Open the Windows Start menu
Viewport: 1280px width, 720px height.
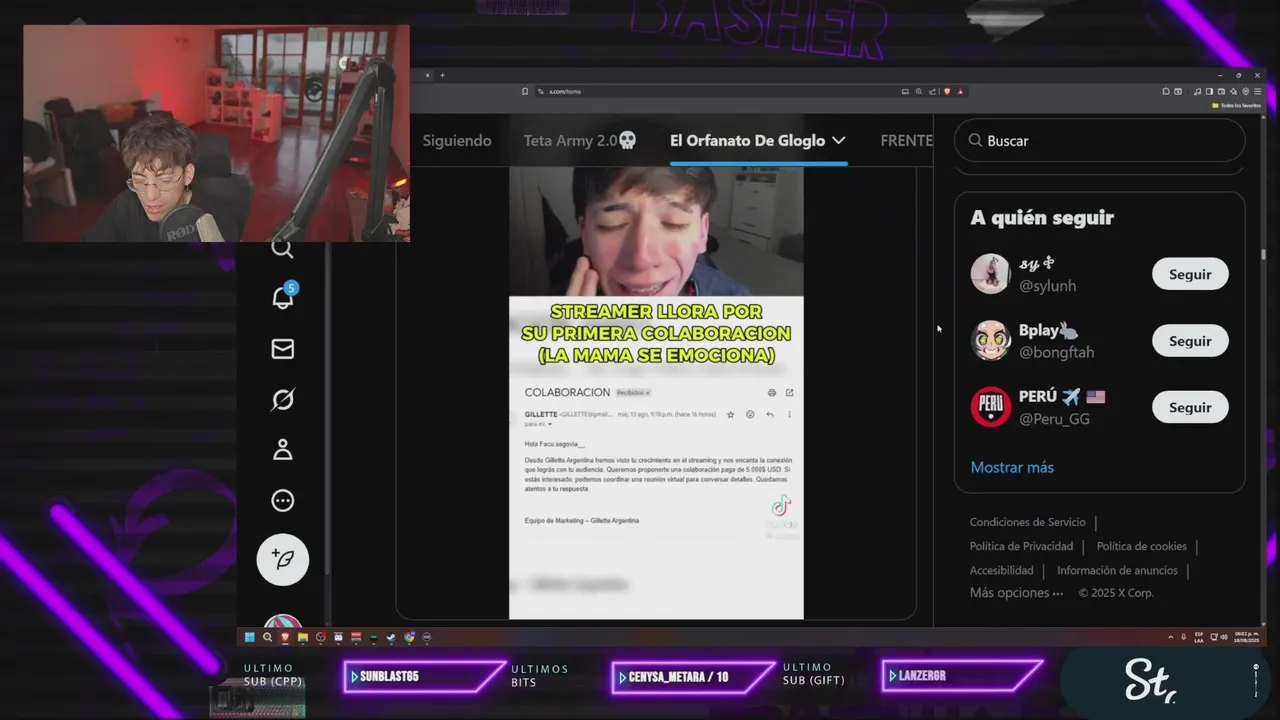pyautogui.click(x=250, y=637)
